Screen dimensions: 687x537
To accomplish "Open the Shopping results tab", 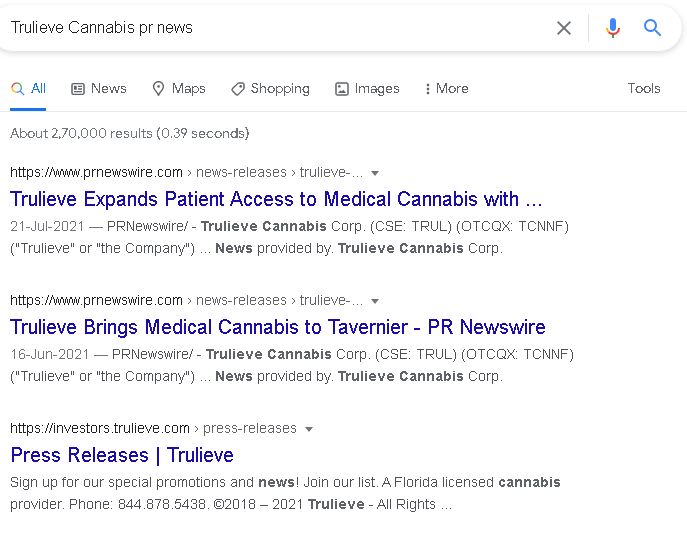I will coord(270,88).
